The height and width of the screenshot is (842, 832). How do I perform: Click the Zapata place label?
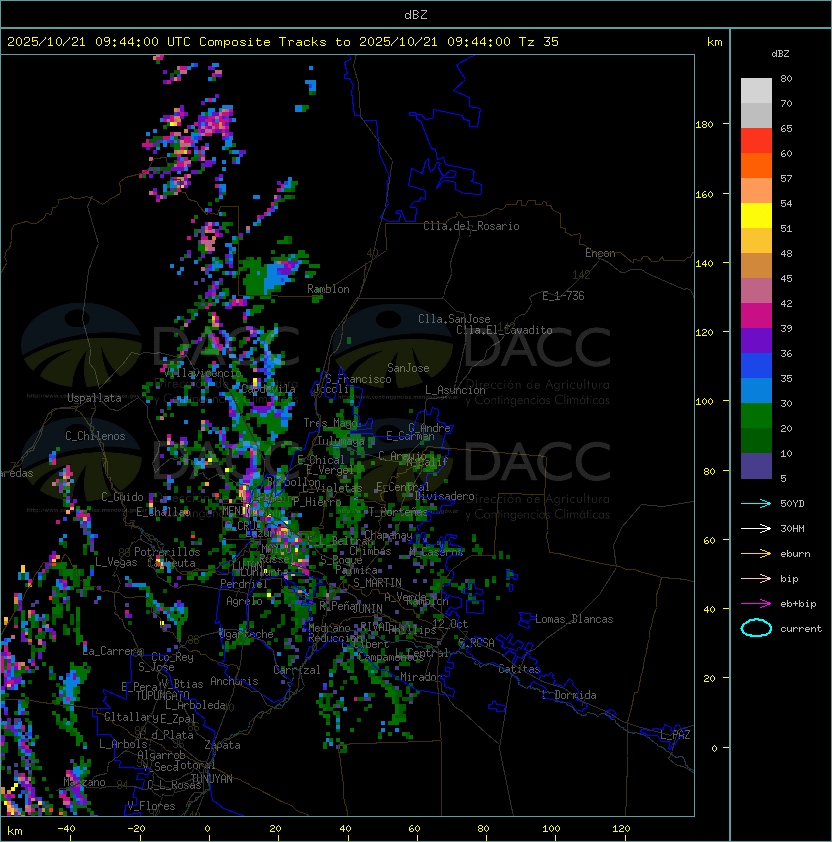click(222, 745)
